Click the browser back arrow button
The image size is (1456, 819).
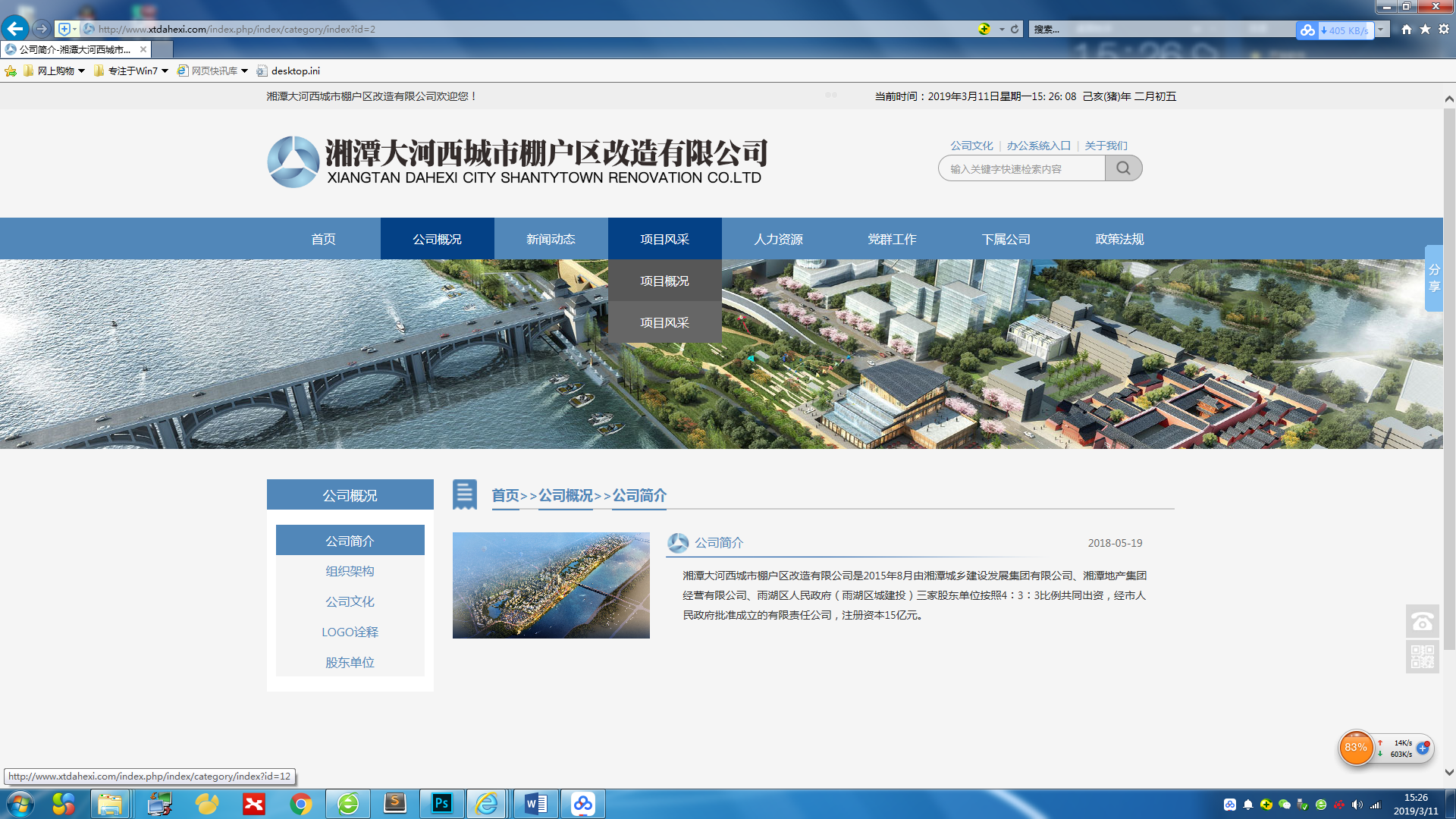pyautogui.click(x=15, y=29)
